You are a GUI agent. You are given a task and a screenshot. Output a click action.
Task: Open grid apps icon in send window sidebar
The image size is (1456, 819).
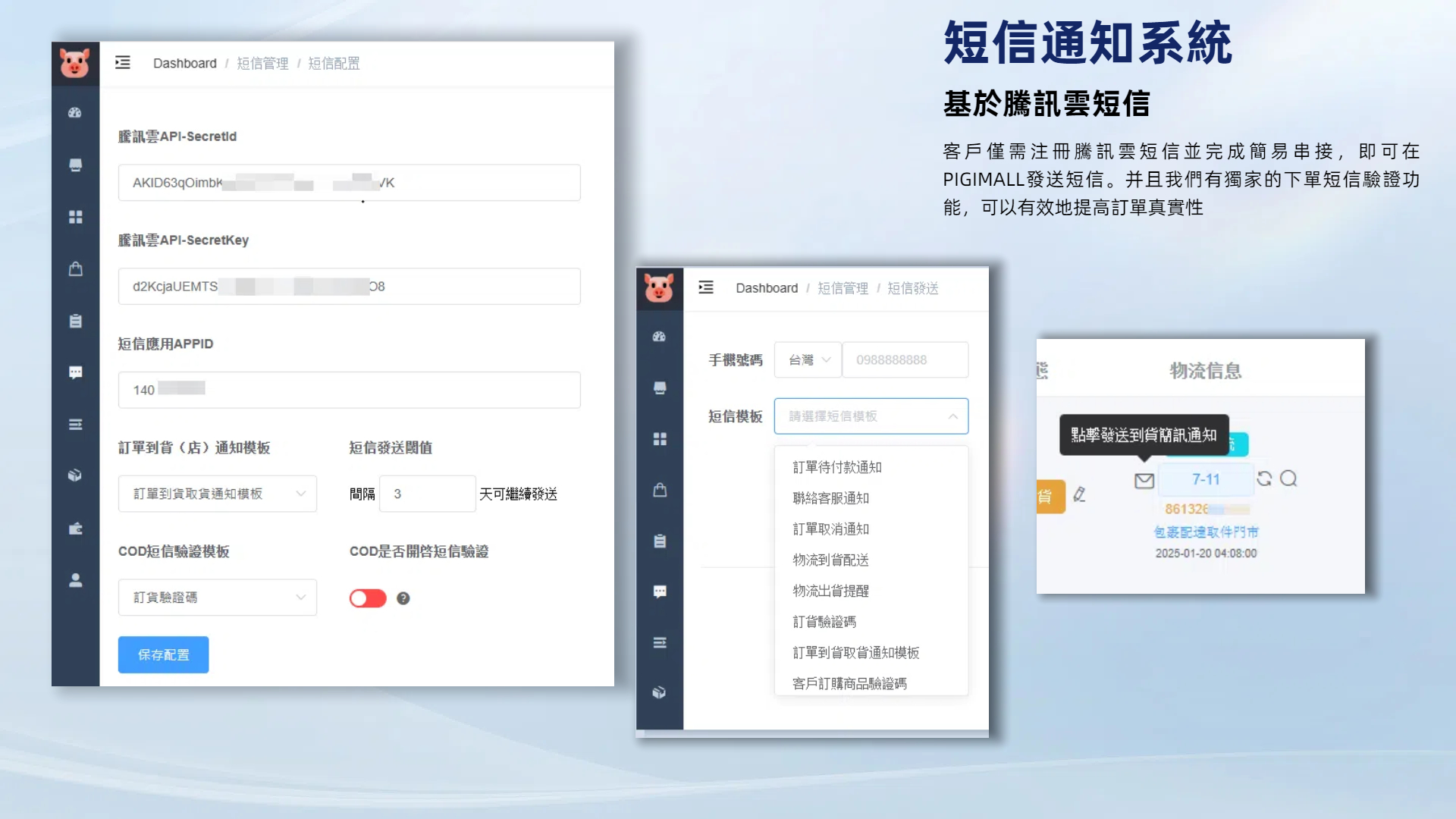(x=660, y=439)
